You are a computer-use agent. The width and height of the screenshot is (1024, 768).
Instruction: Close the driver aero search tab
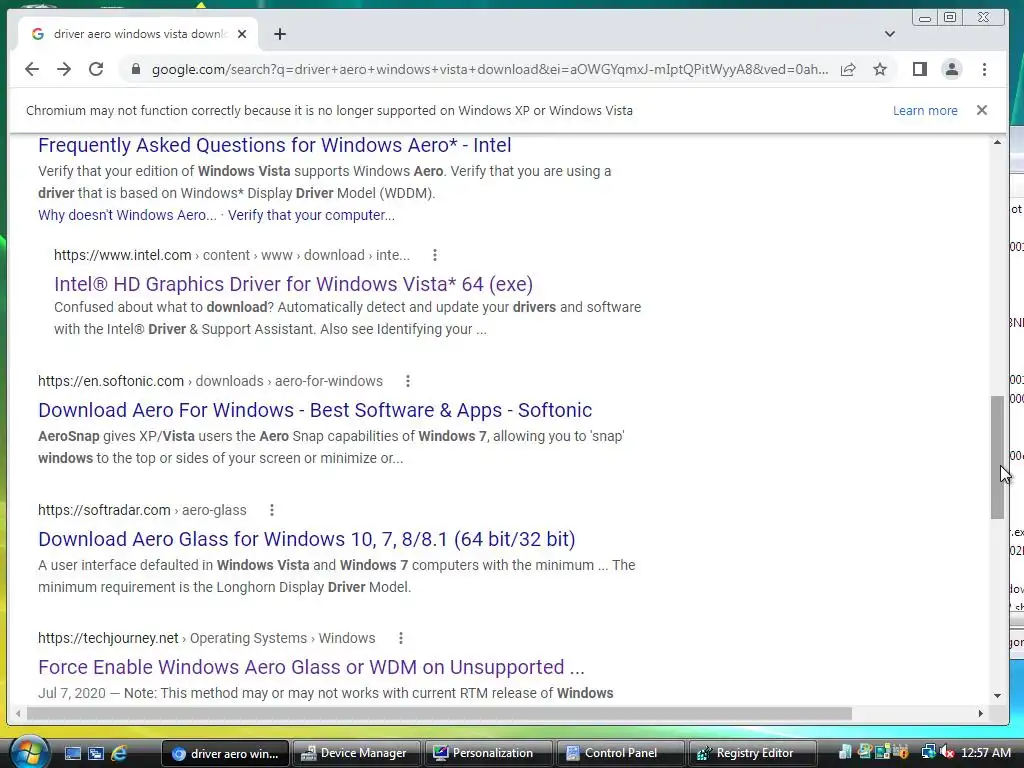[x=242, y=34]
